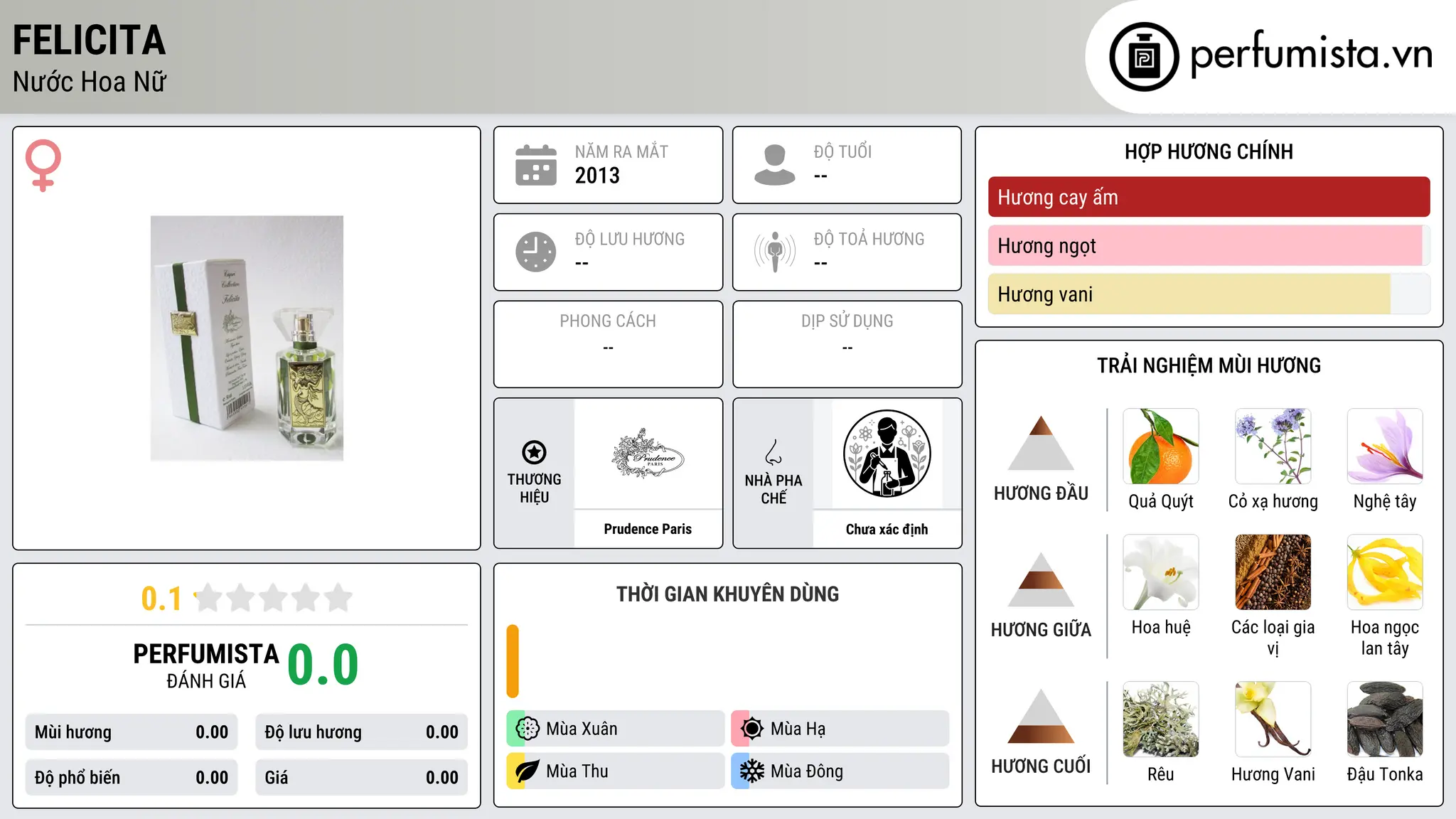The width and height of the screenshot is (1456, 819).
Task: Click the Thời Gian Khuyên Dùng heading
Action: (x=727, y=594)
